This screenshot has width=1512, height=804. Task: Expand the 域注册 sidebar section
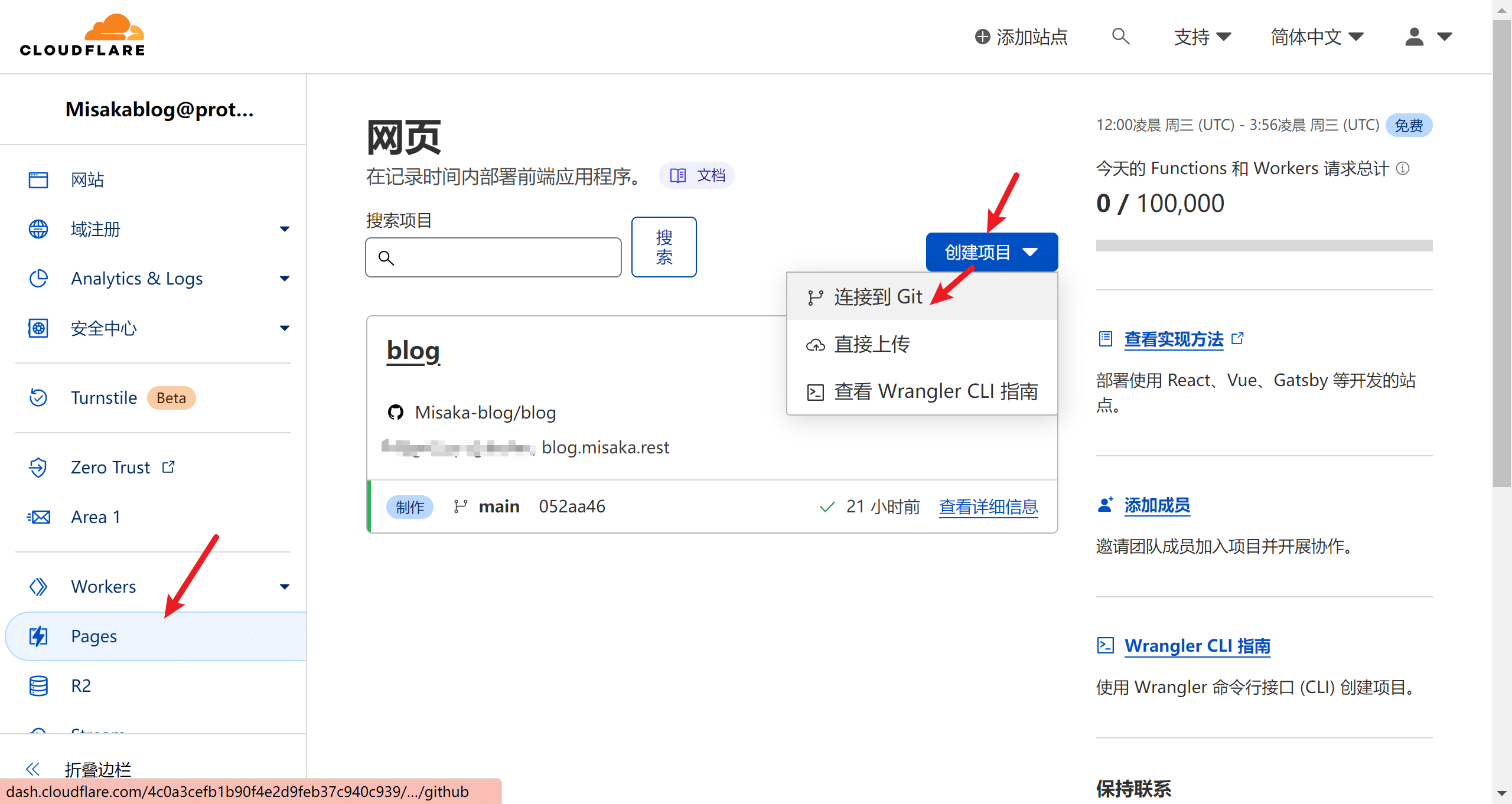(x=284, y=229)
